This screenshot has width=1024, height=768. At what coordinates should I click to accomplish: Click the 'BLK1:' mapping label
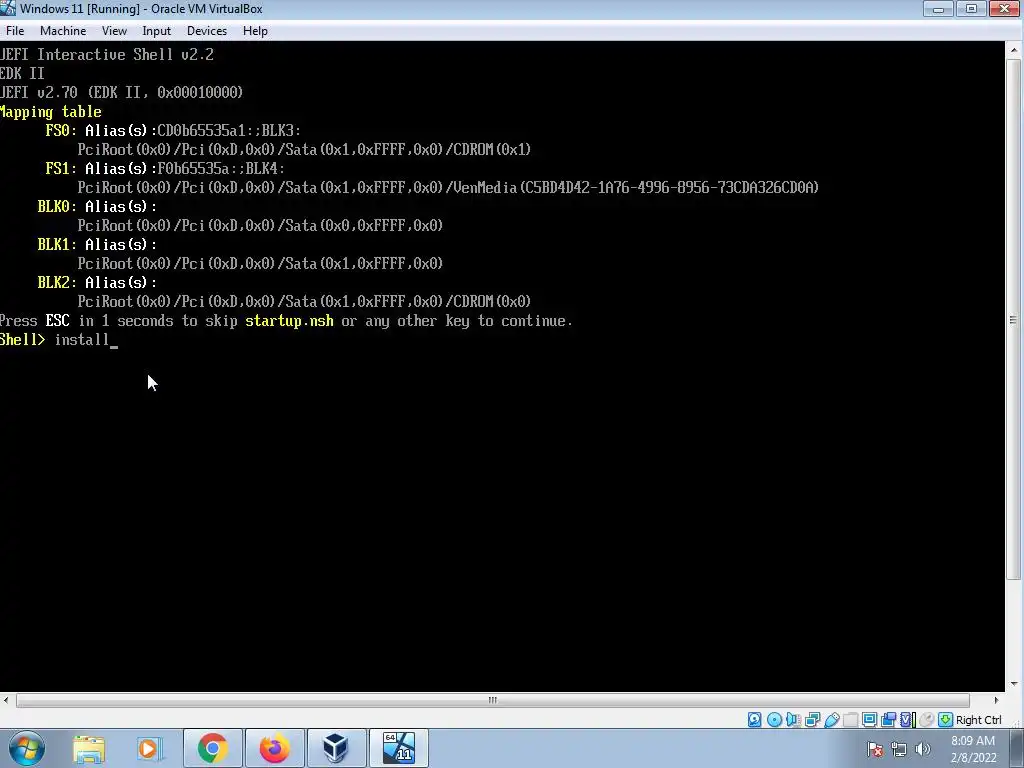pyautogui.click(x=57, y=244)
